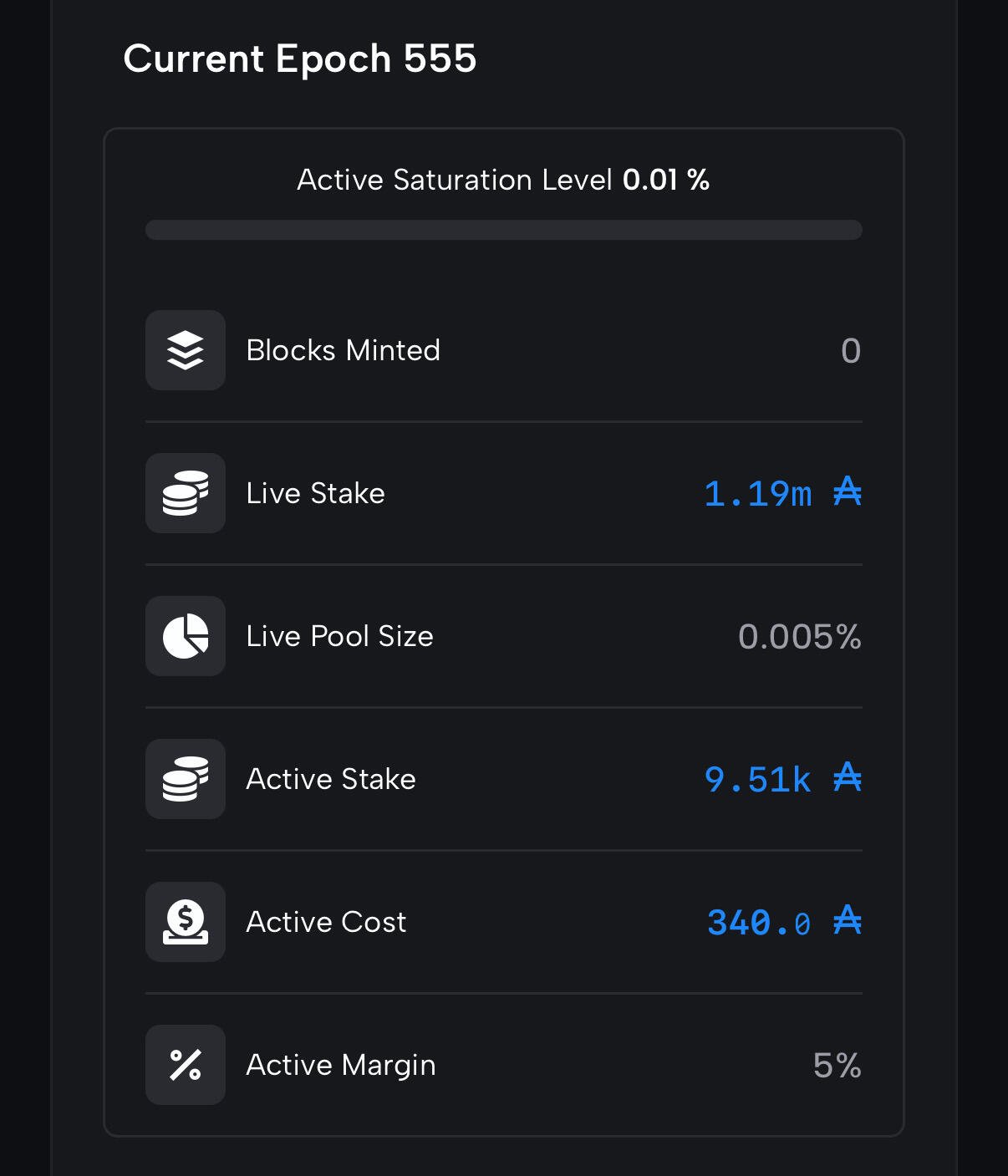Select the 9.51k Active Stake value
The width and height of the screenshot is (1008, 1176).
758,780
